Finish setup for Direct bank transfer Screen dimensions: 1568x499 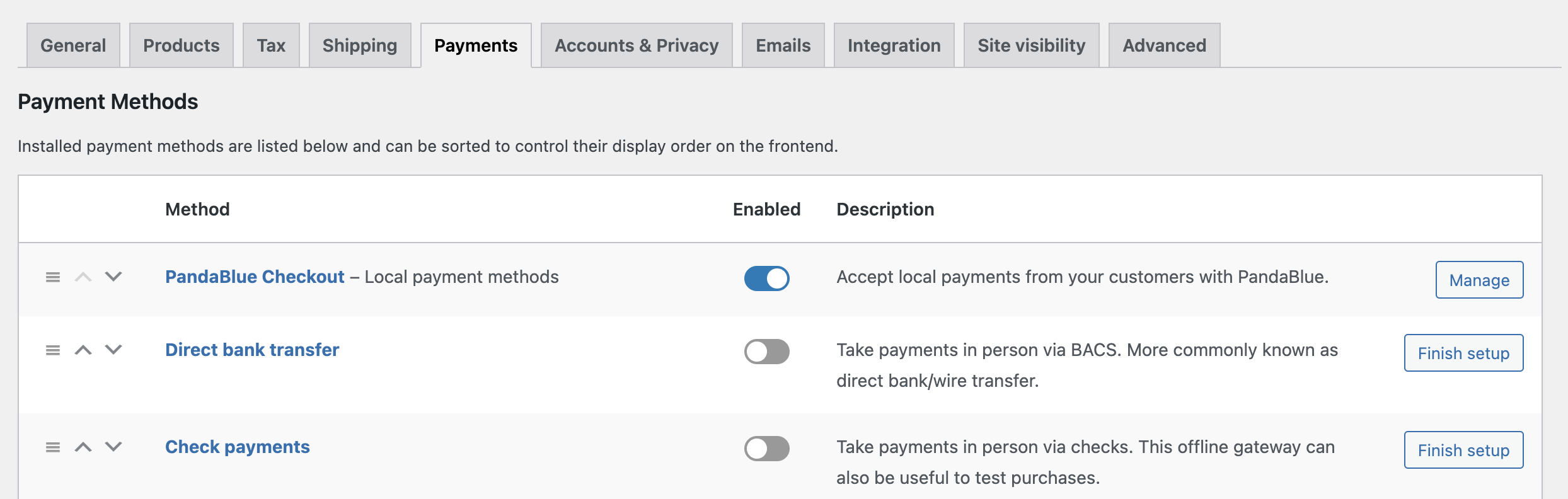[x=1463, y=353]
